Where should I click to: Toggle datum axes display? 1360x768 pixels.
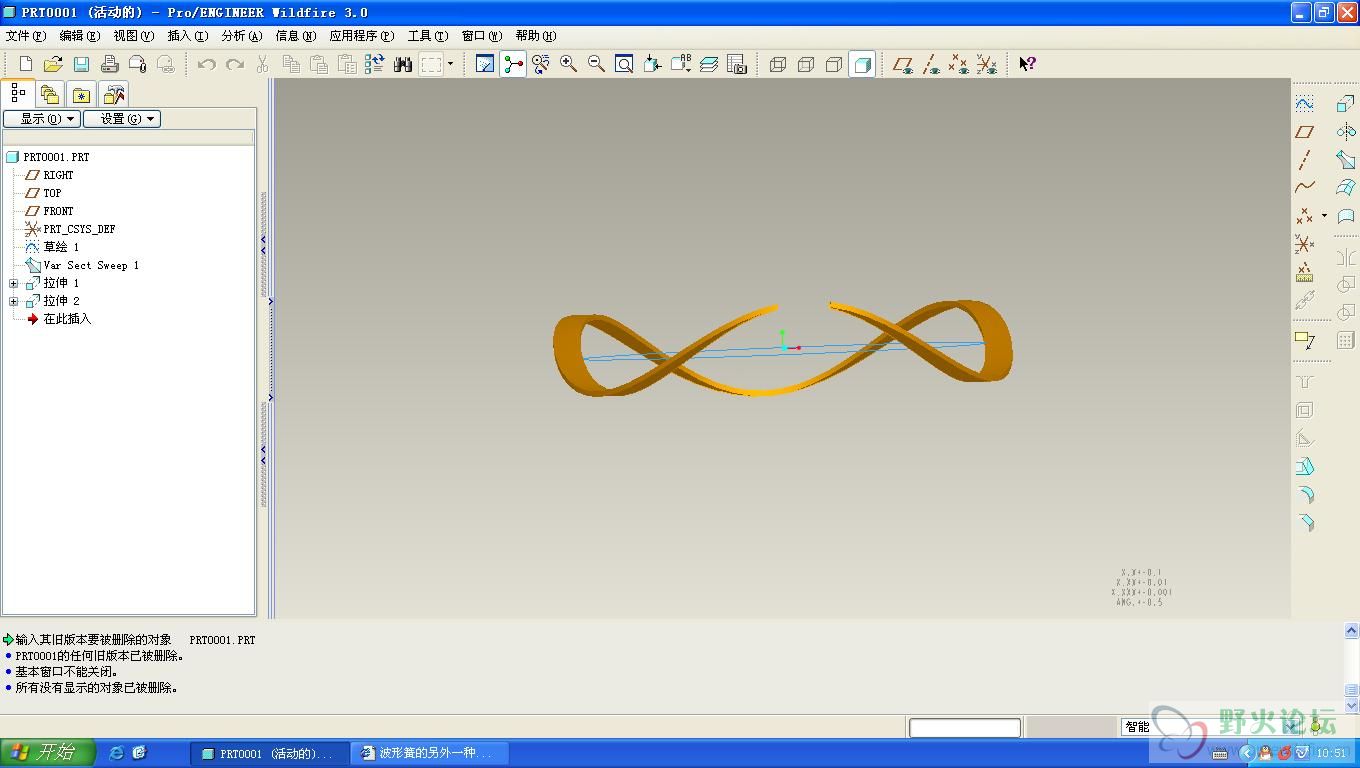931,64
